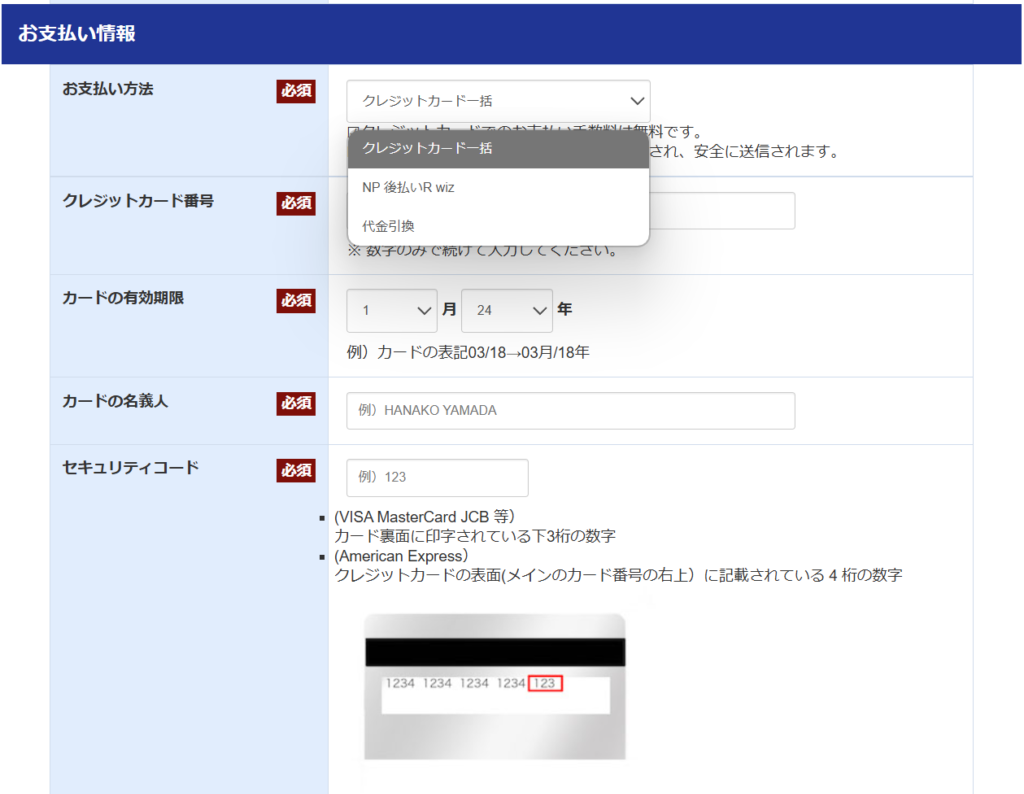This screenshot has height=794, width=1024.
Task: Click the 必須 badge next to カードの名義人
Action: pyautogui.click(x=296, y=403)
